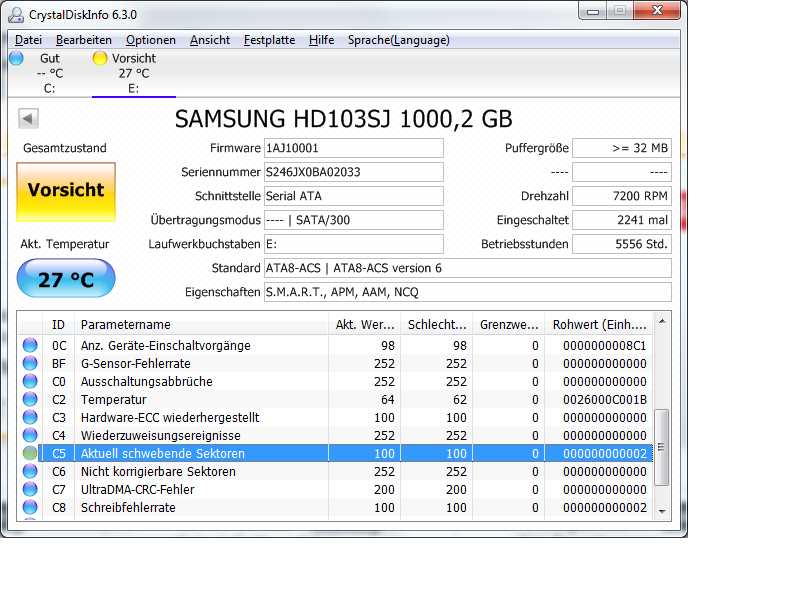Click the Akt. Wer... column header
The height and width of the screenshot is (600, 800).
coord(364,324)
